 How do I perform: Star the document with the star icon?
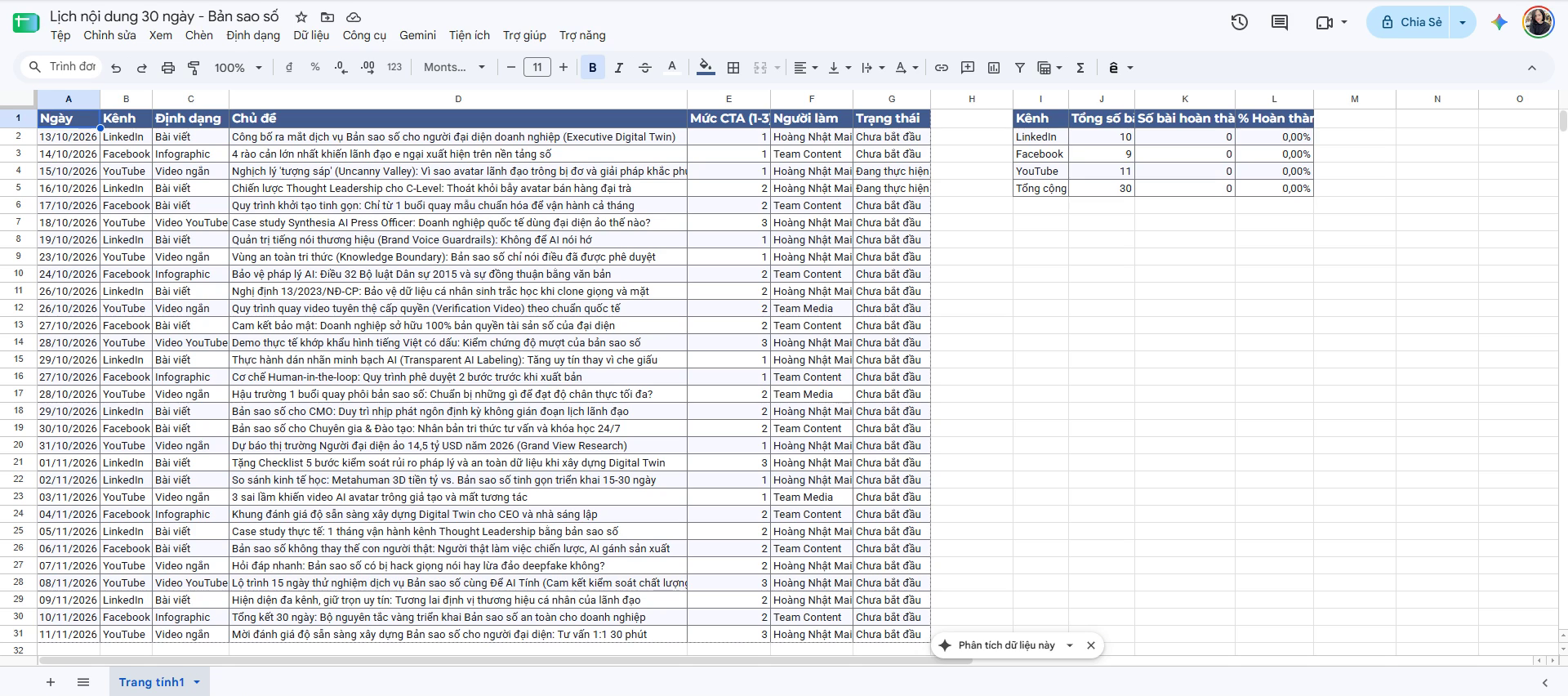(301, 17)
